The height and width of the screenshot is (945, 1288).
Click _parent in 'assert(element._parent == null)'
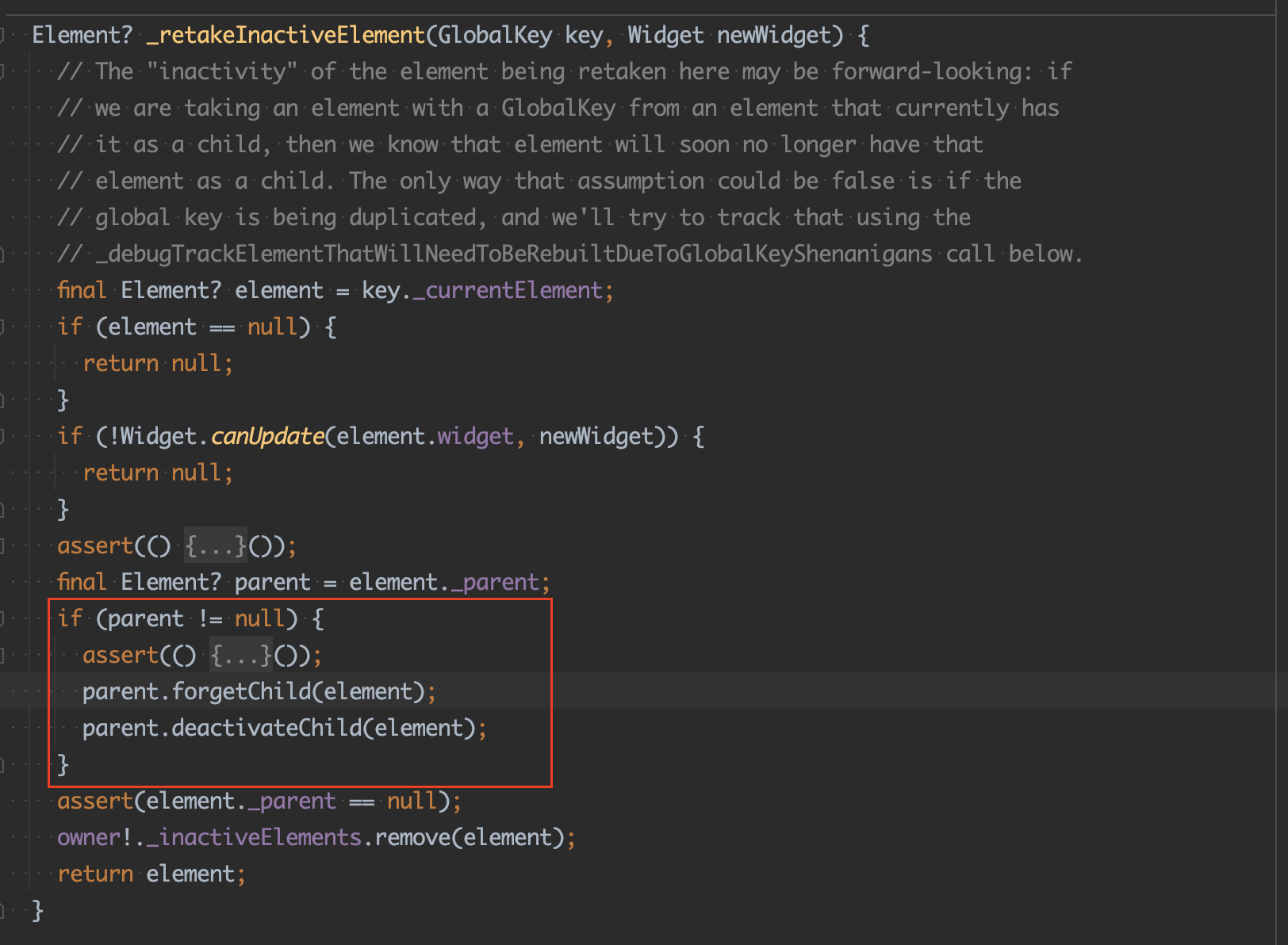(x=292, y=801)
